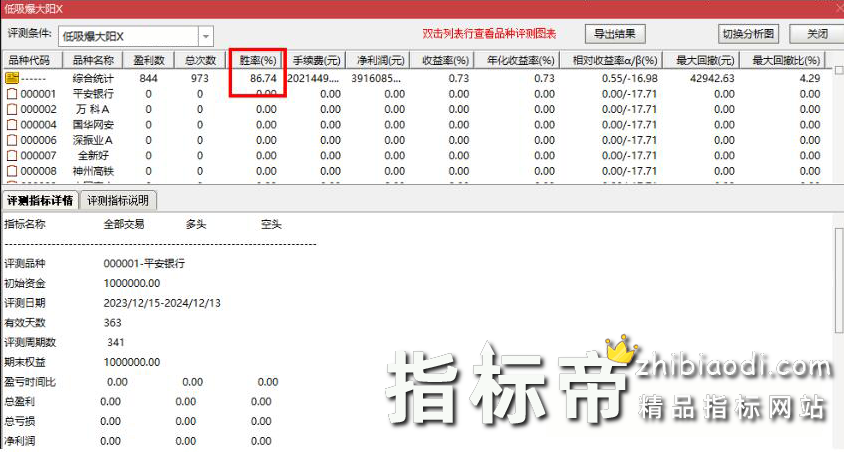Click the 86.74 win rate value
Image resolution: width=844 pixels, height=452 pixels.
point(263,78)
